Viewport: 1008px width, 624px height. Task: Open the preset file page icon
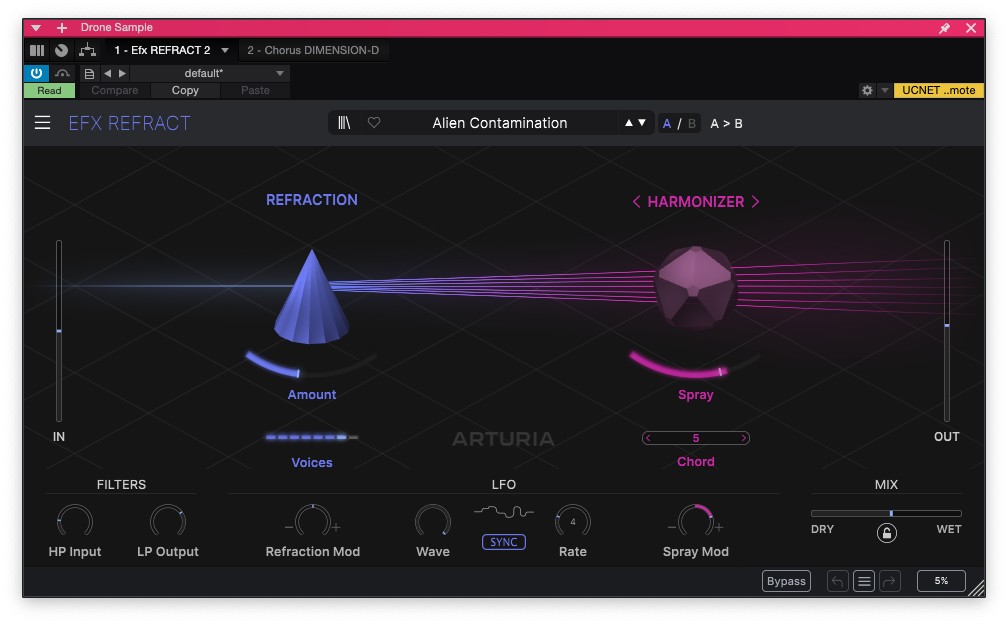point(89,73)
